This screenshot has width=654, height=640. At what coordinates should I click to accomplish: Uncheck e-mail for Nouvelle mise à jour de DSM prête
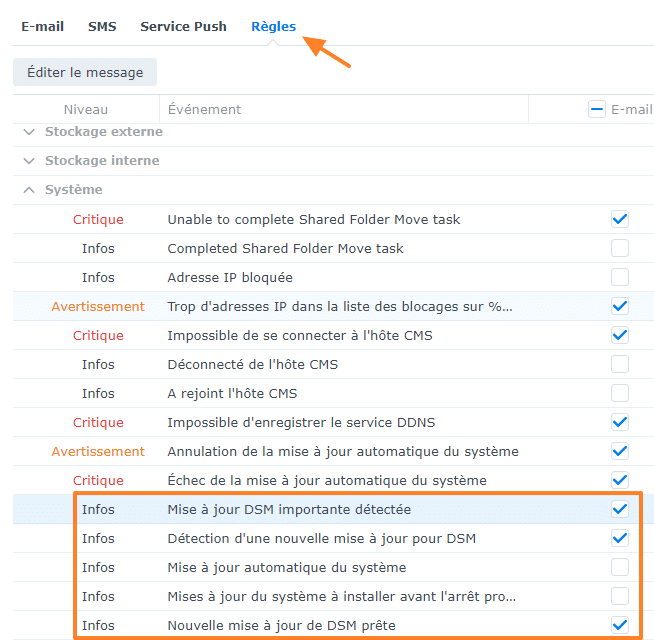620,625
